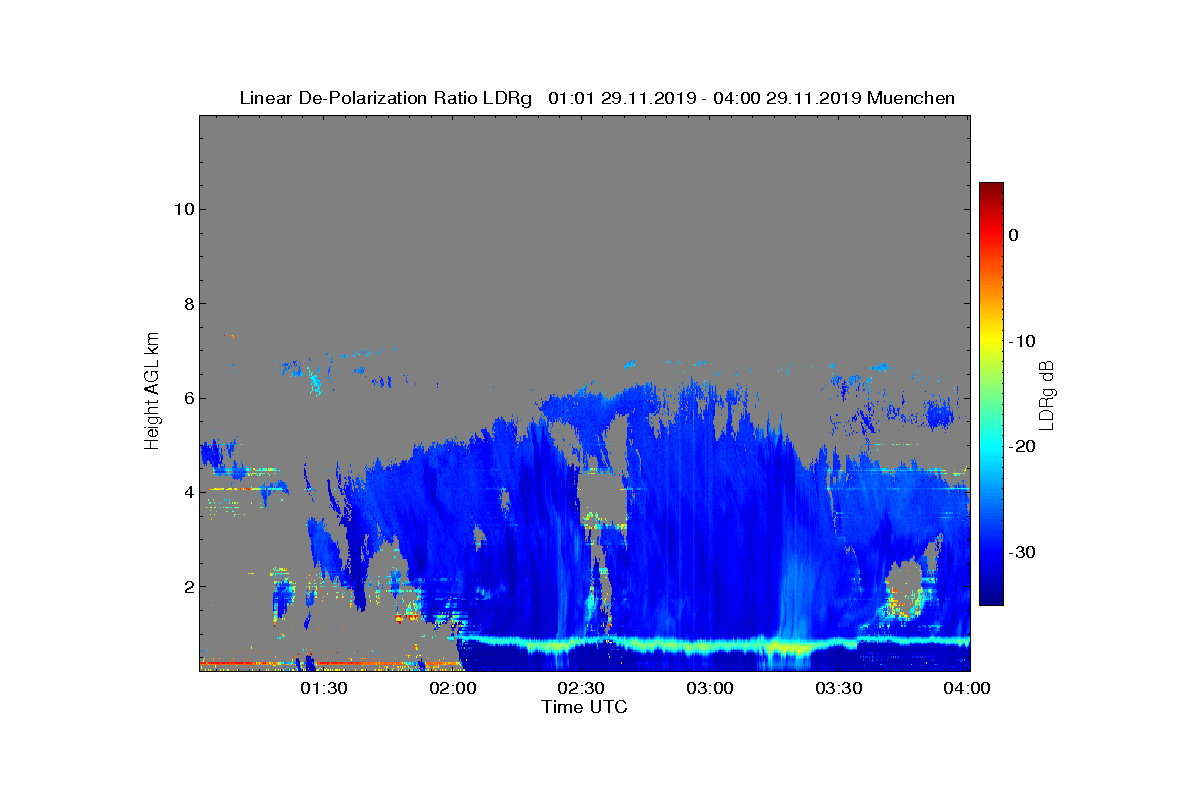Click the height tick label 2
The height and width of the screenshot is (800, 1200).
coord(187,586)
